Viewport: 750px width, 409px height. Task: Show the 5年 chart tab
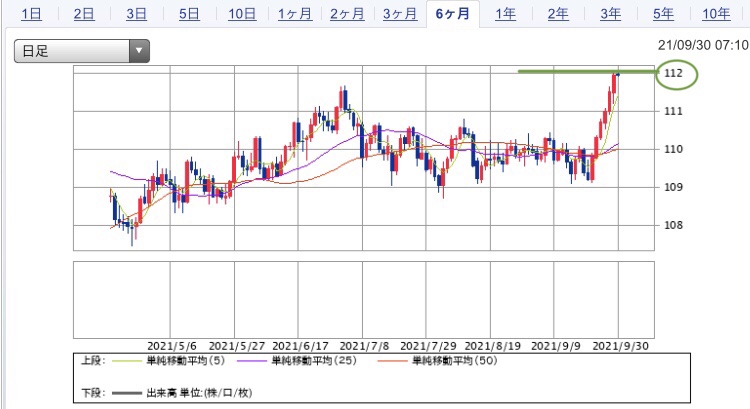[662, 14]
